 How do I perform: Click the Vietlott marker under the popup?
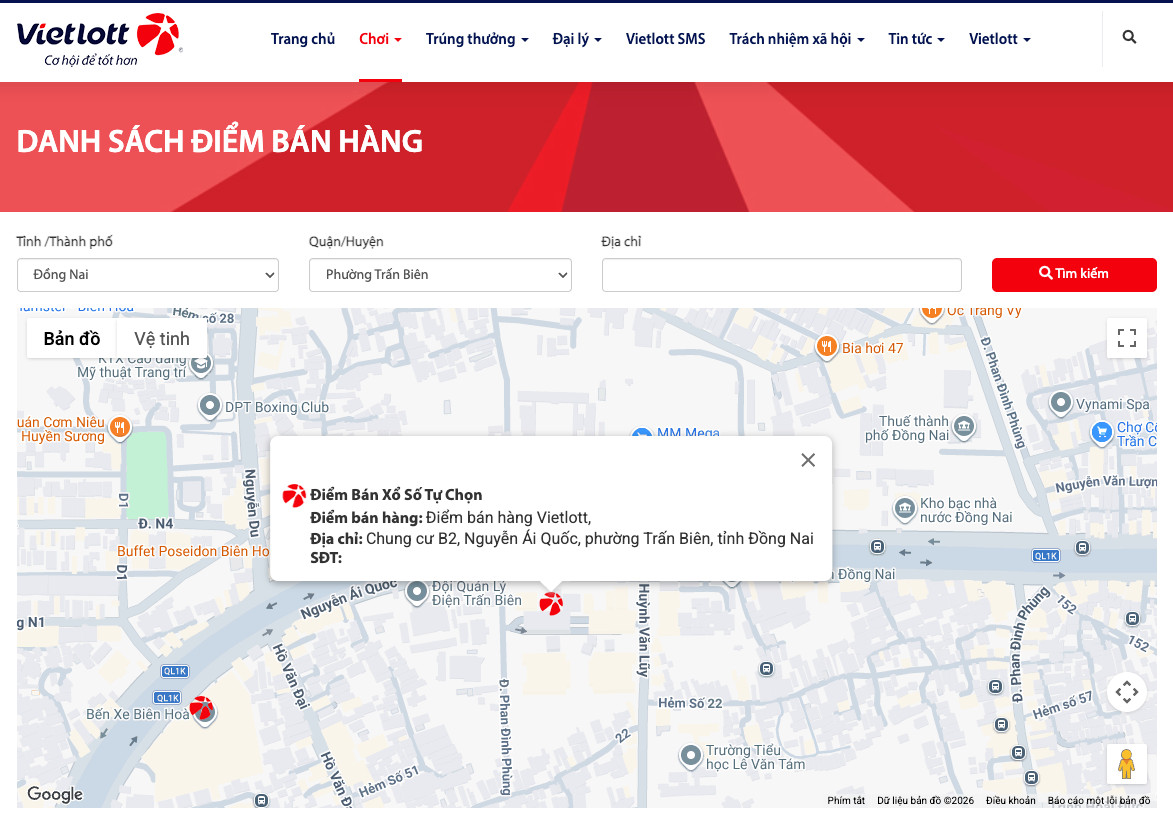click(x=551, y=603)
